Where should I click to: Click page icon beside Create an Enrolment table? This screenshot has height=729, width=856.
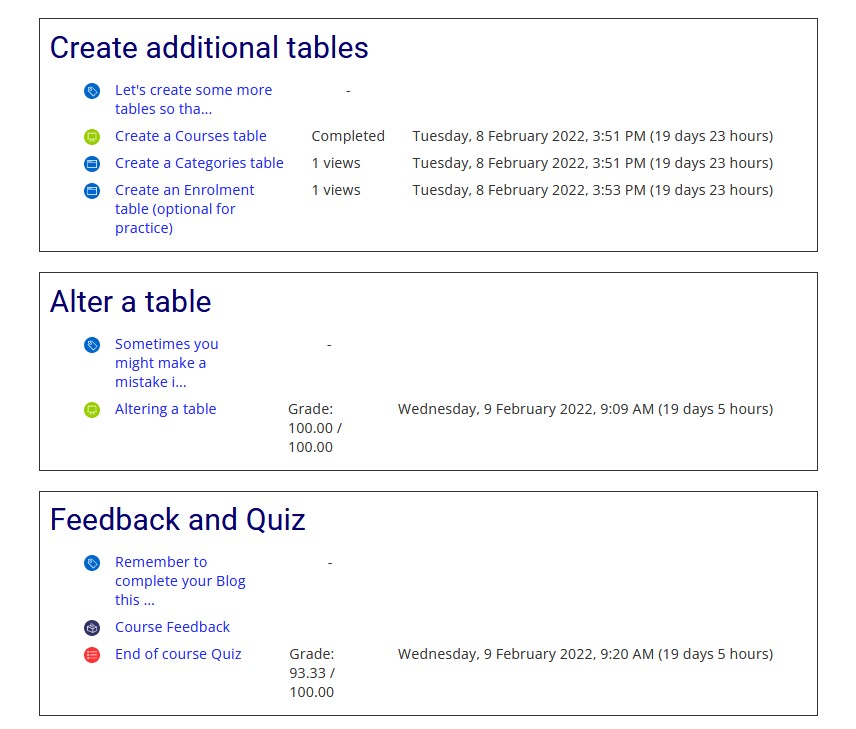click(92, 191)
